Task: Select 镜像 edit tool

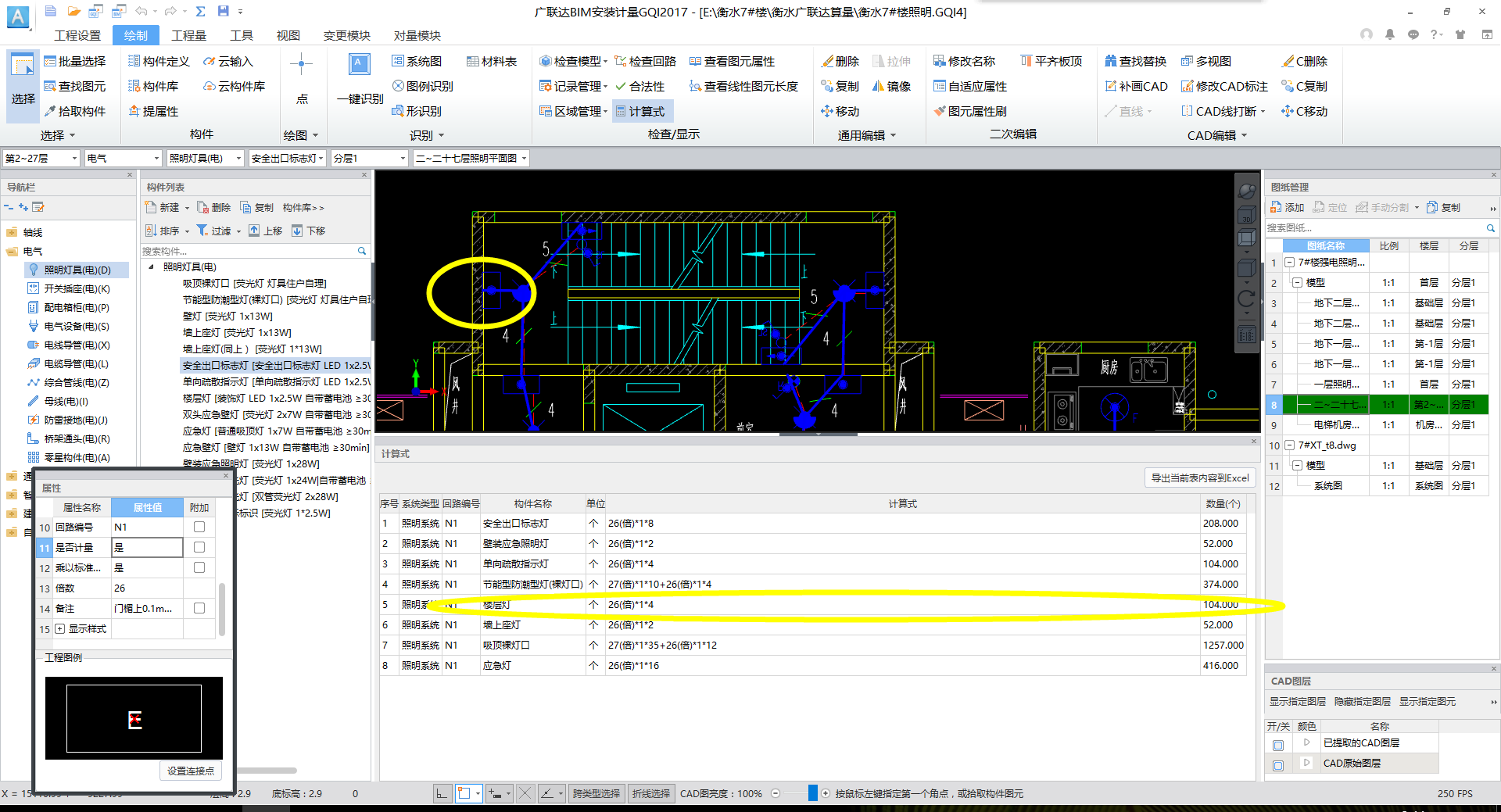Action: [x=892, y=86]
